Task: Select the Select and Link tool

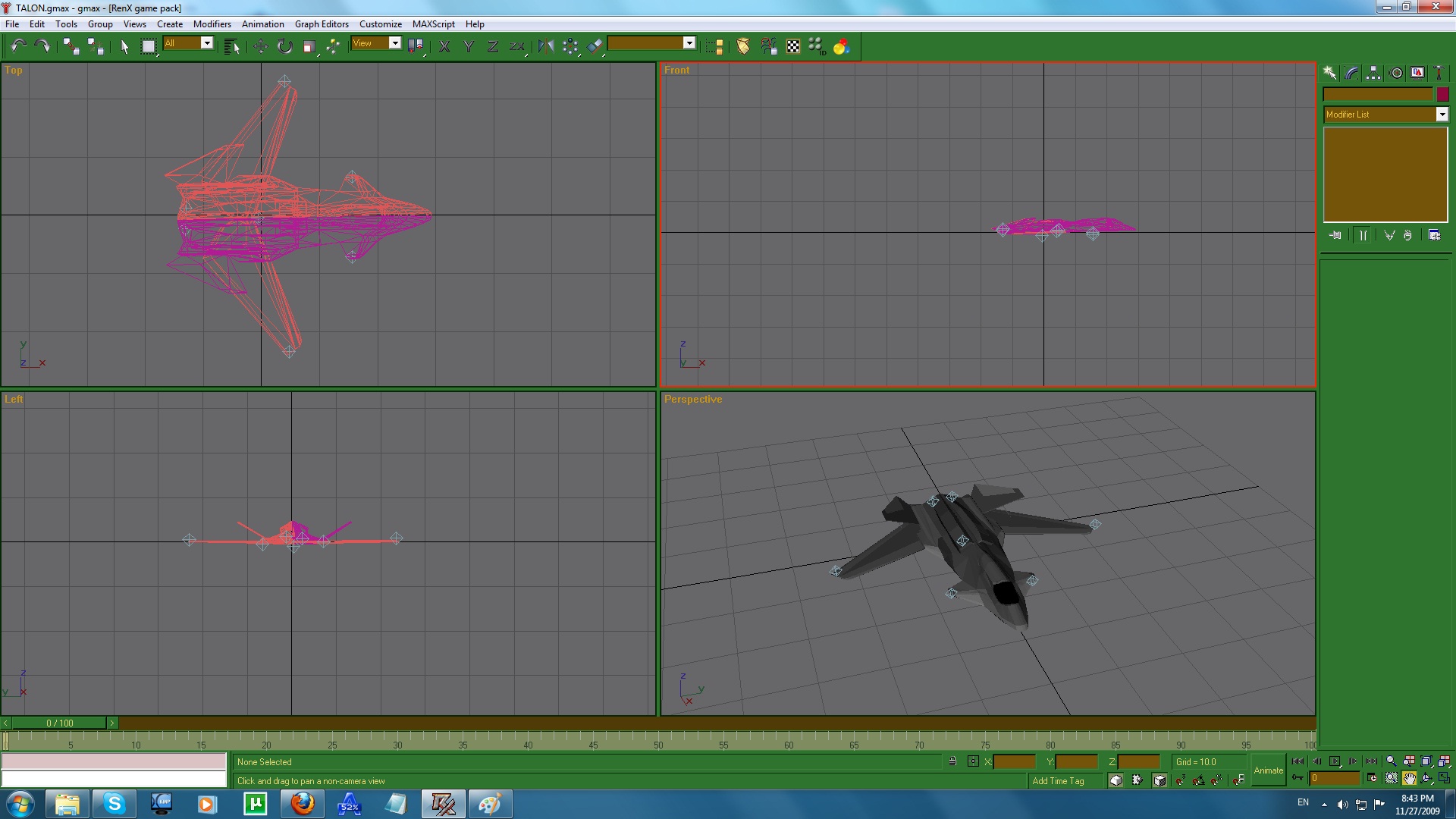Action: pos(71,46)
